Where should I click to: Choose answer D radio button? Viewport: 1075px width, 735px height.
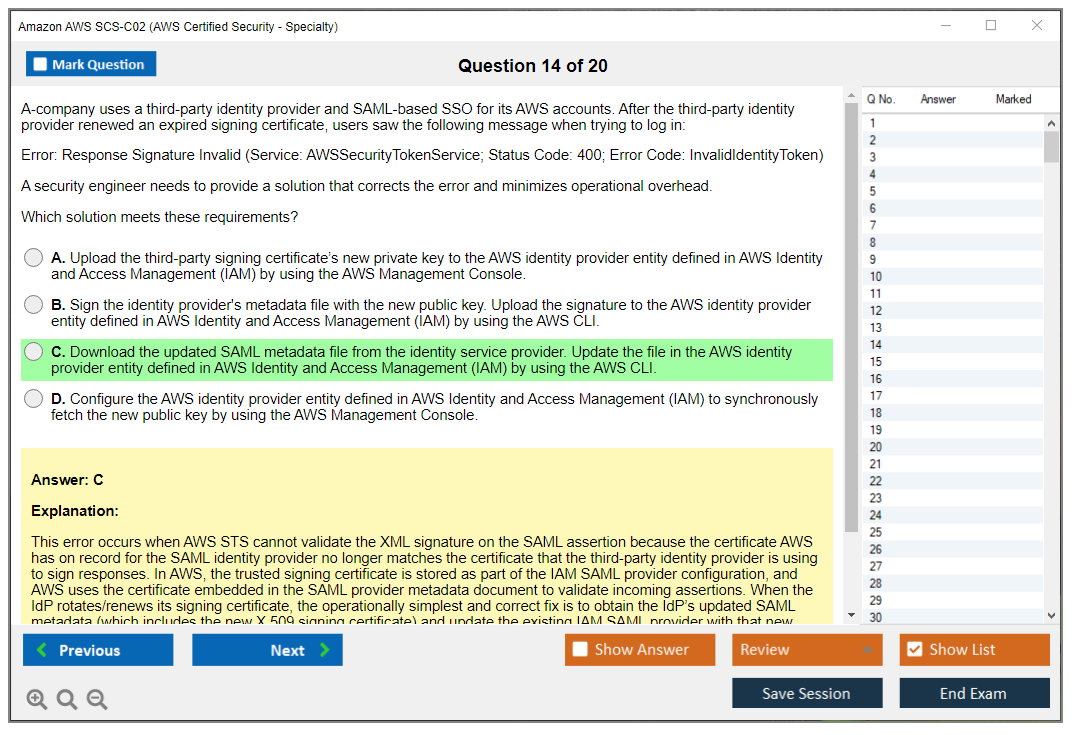(34, 399)
